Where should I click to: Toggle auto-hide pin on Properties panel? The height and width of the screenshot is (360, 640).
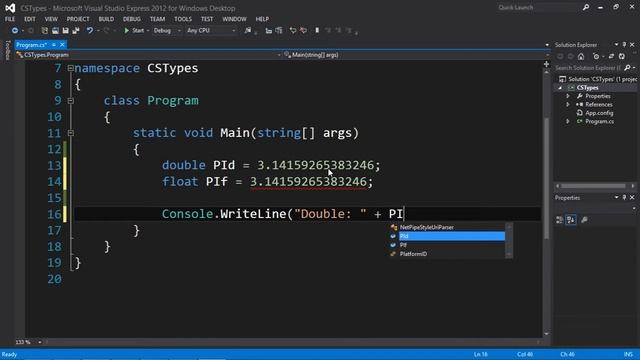pyautogui.click(x=624, y=198)
